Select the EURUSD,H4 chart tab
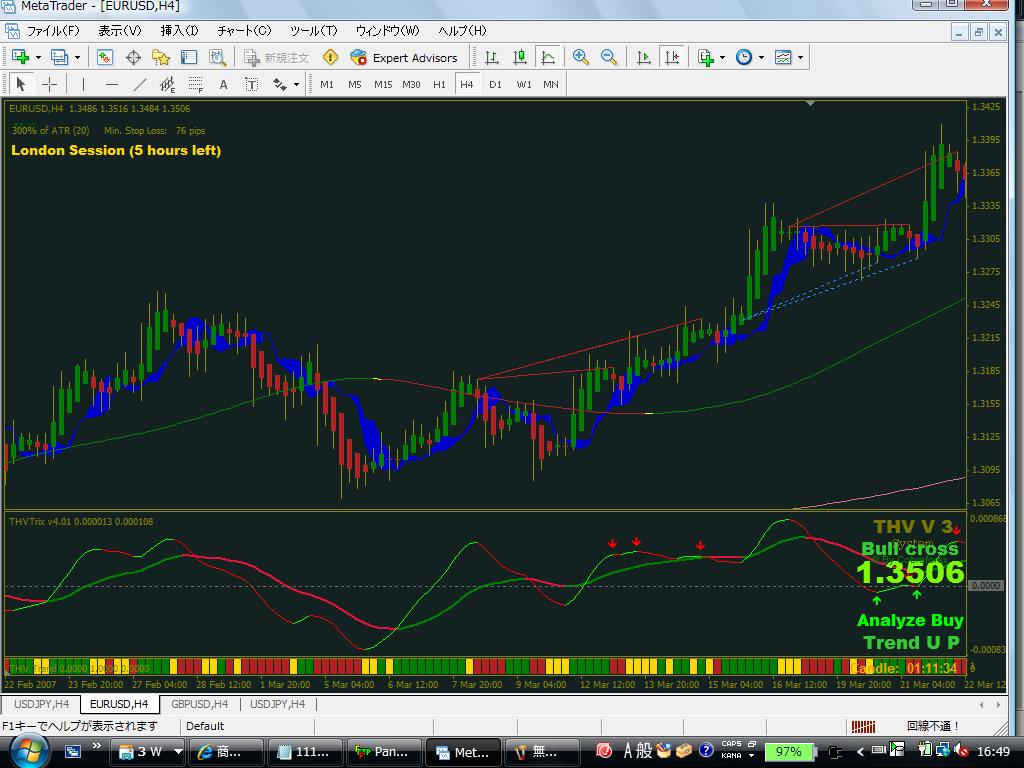Viewport: 1024px width, 768px height. (x=119, y=704)
